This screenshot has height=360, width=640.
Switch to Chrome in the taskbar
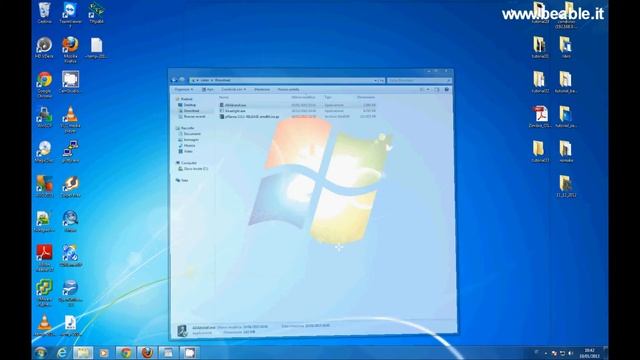pos(125,353)
